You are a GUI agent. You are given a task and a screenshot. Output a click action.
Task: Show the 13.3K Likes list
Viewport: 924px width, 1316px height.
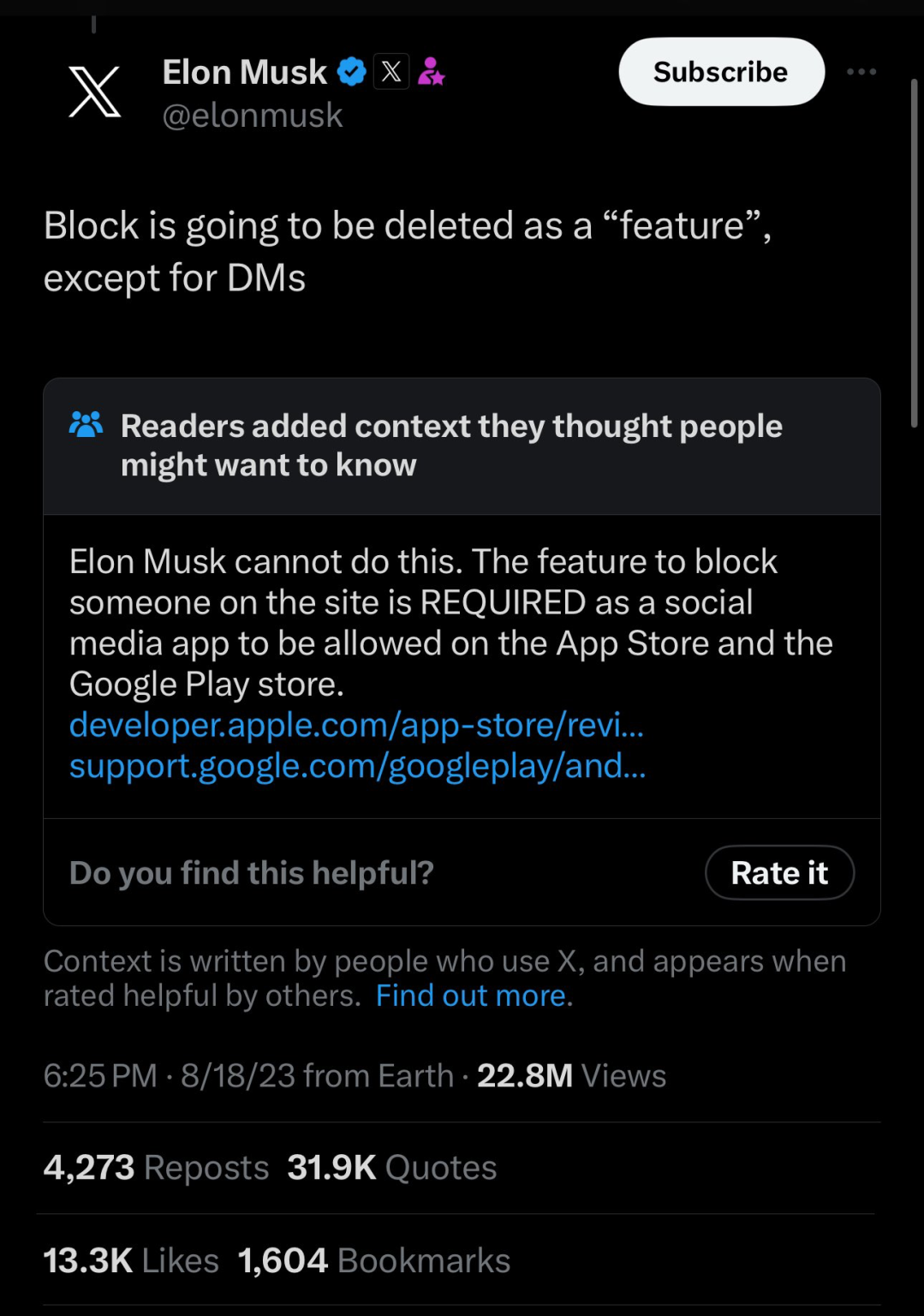click(131, 1260)
